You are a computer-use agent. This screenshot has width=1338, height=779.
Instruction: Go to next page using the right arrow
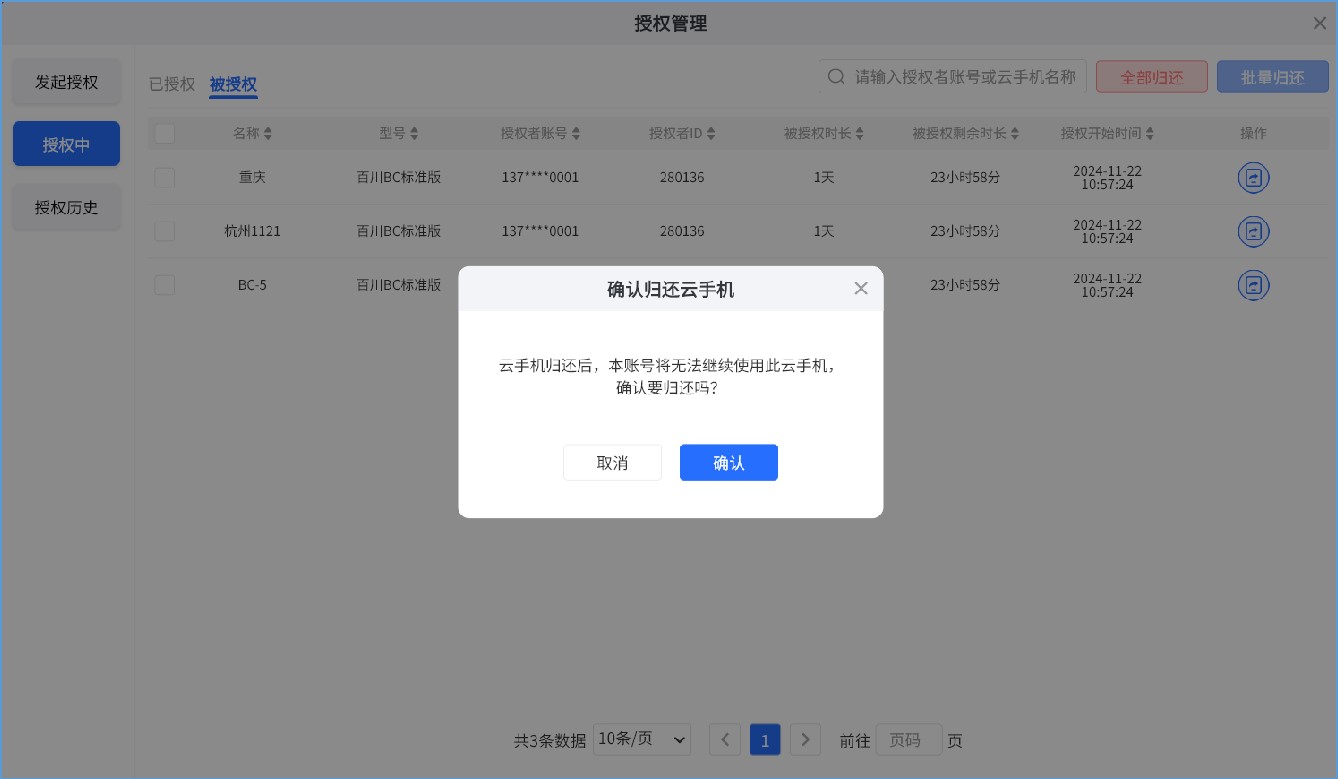[x=805, y=739]
